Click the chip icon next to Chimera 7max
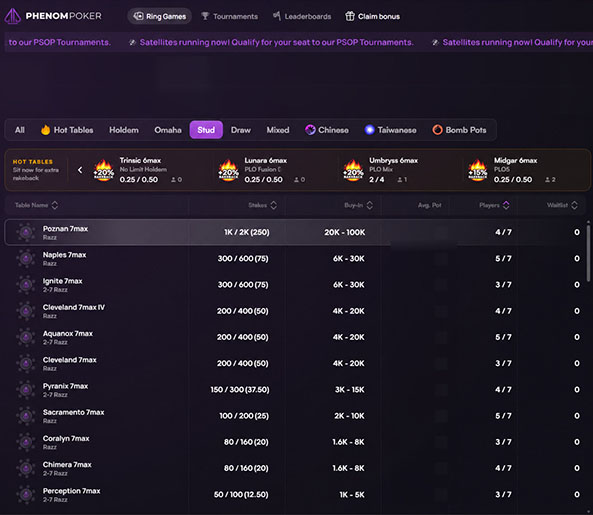593x515 pixels. [x=26, y=468]
